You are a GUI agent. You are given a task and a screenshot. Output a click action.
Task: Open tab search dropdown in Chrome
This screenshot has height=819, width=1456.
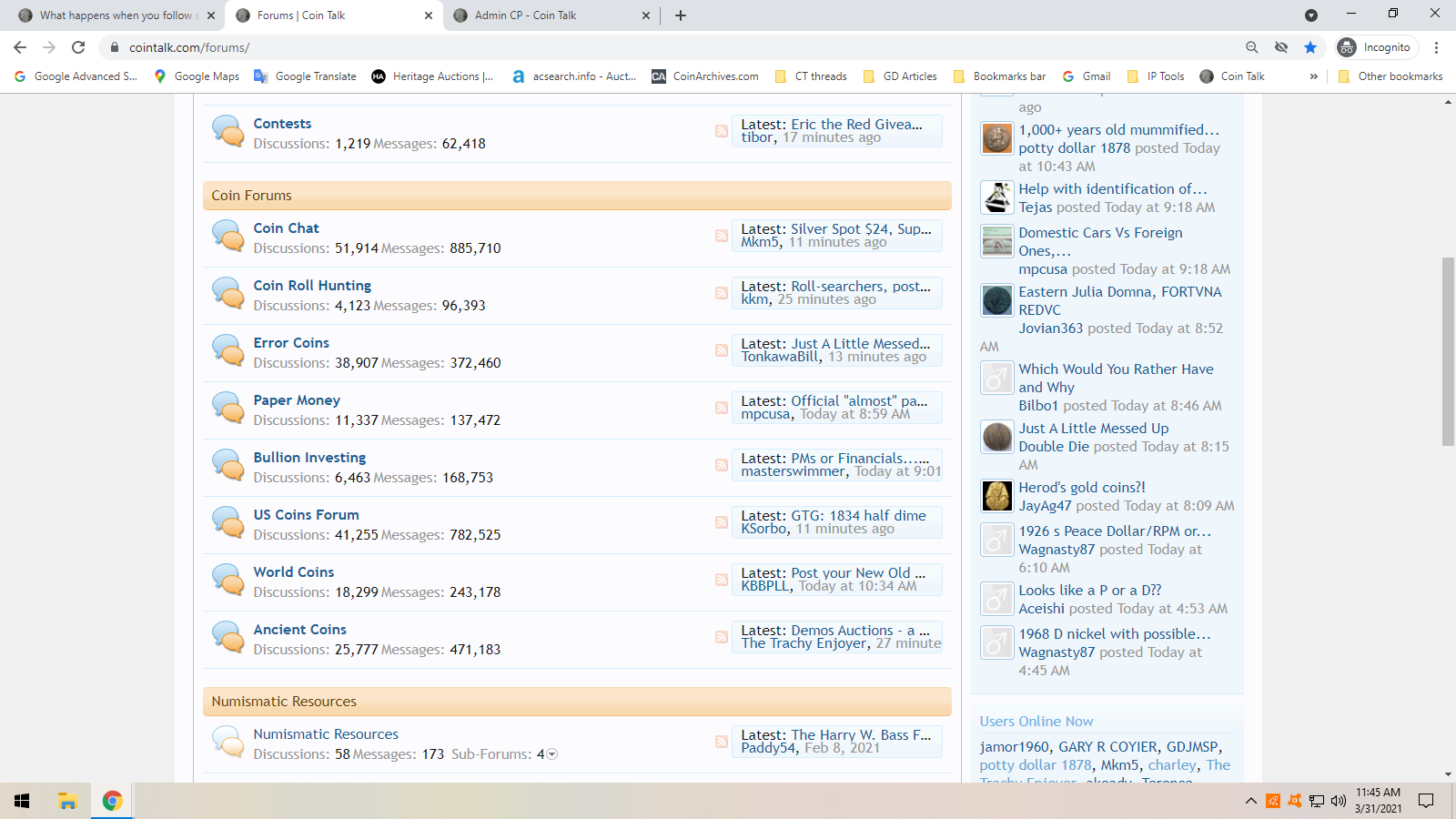1310,15
